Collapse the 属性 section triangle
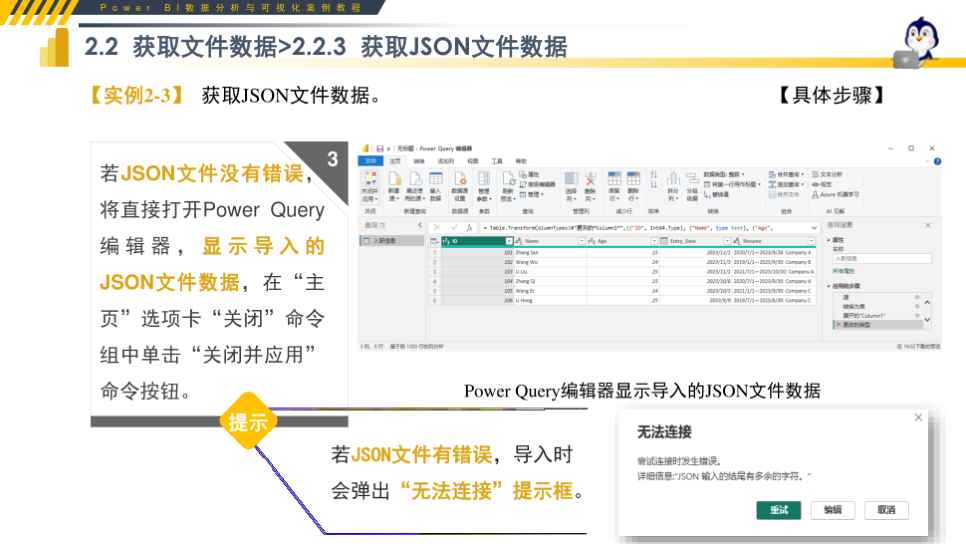The width and height of the screenshot is (966, 544). [x=829, y=240]
